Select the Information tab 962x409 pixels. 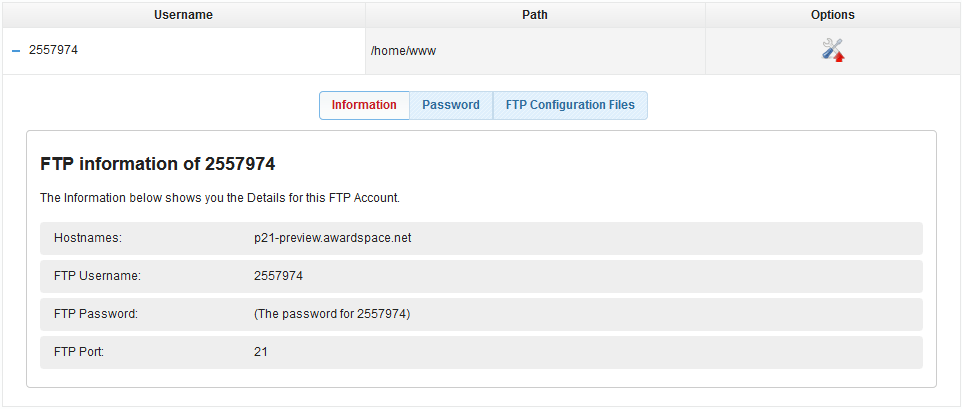pyautogui.click(x=364, y=105)
